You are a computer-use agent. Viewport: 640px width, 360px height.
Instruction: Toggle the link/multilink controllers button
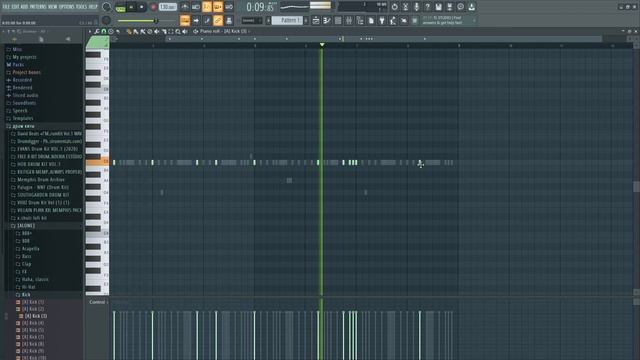[218, 20]
